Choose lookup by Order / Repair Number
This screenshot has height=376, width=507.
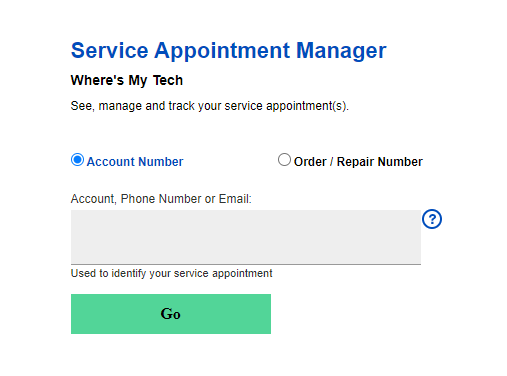tap(284, 160)
